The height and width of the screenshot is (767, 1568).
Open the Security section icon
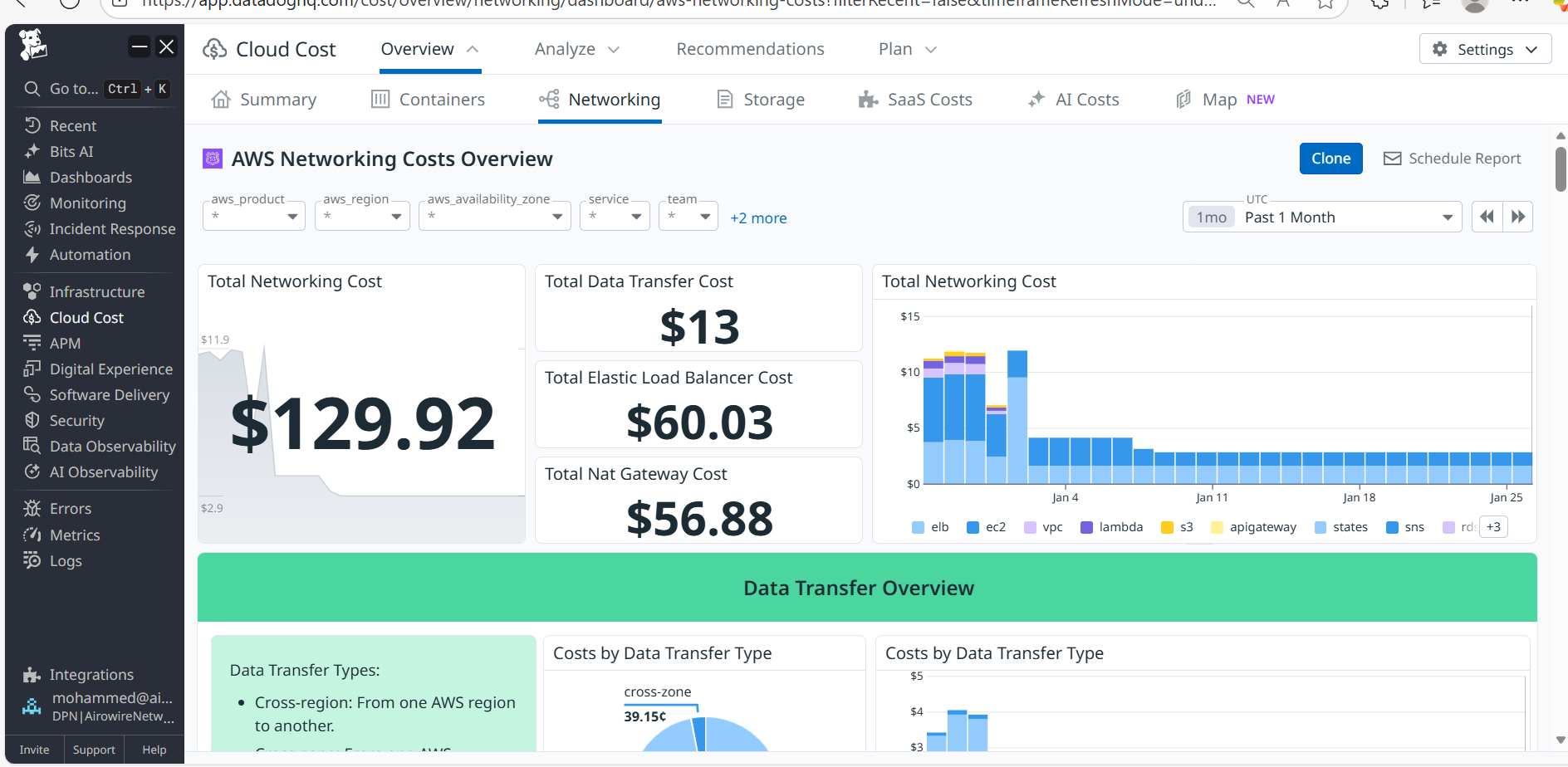[x=32, y=420]
